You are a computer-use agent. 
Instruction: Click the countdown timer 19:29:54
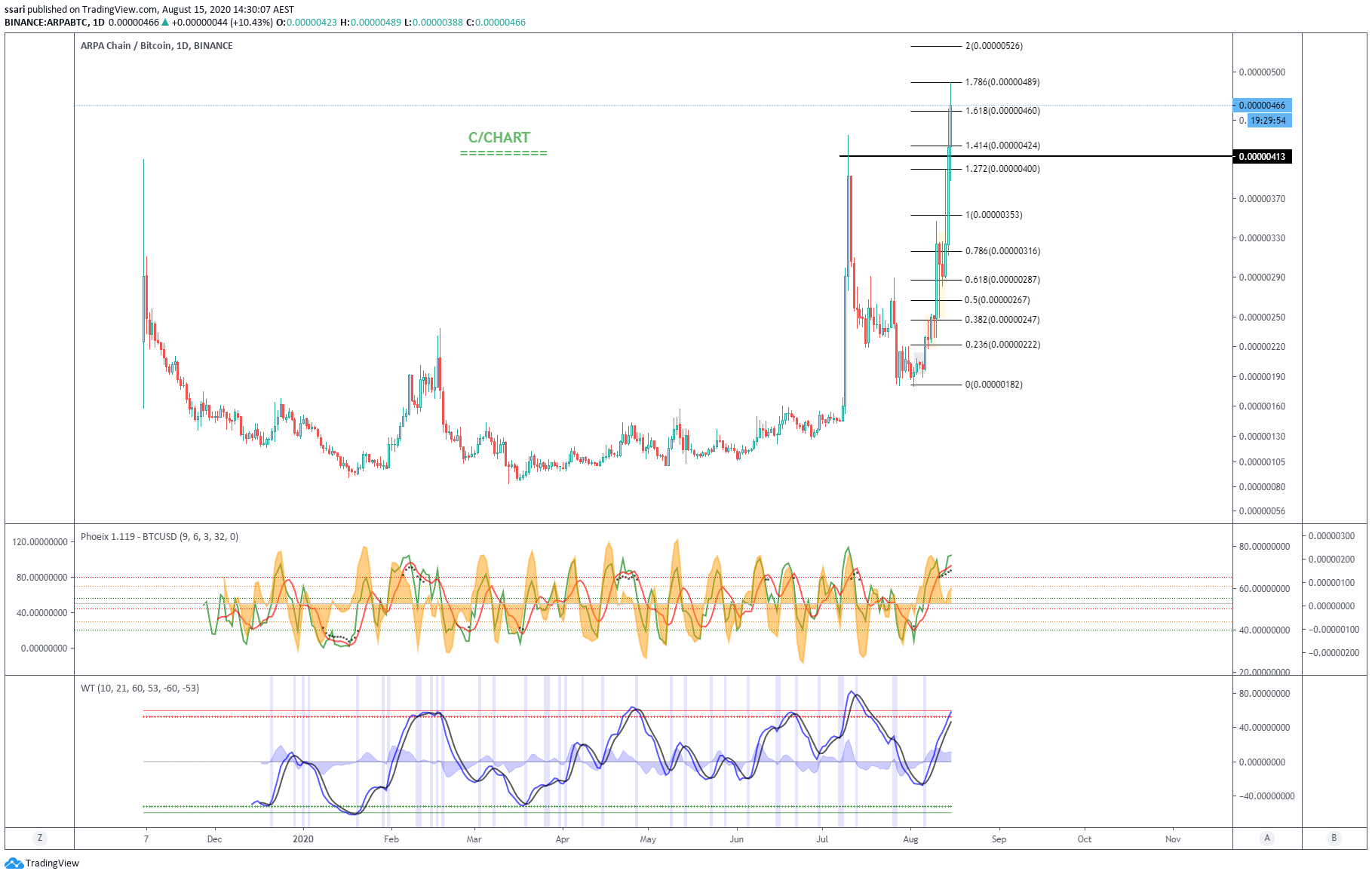point(1268,120)
